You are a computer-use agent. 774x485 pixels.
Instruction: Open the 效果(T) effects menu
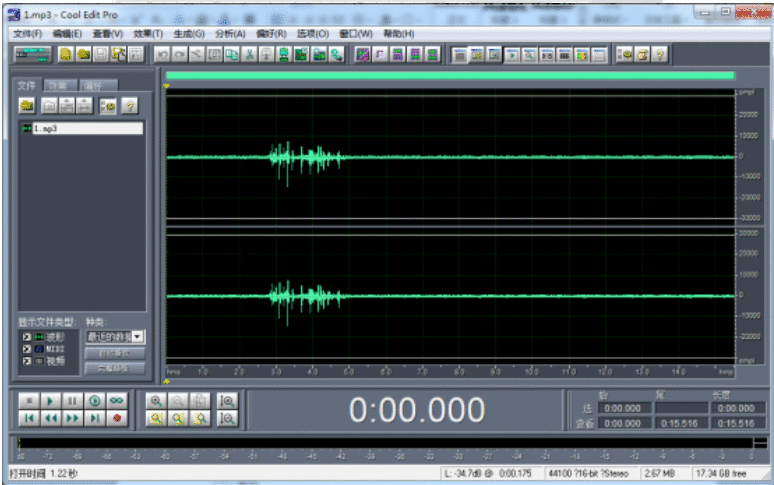[147, 33]
